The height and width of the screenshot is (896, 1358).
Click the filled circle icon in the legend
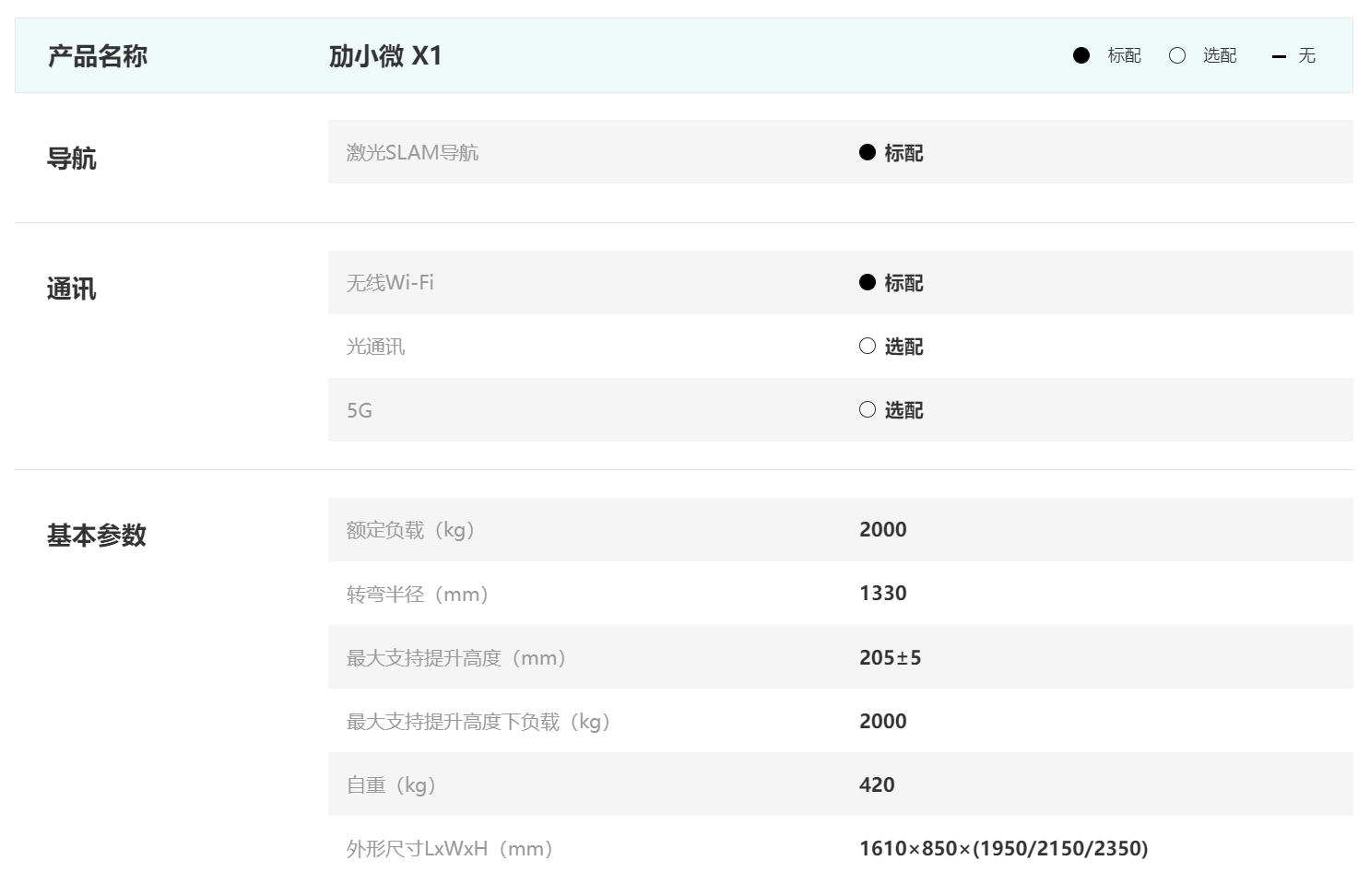coord(1081,55)
